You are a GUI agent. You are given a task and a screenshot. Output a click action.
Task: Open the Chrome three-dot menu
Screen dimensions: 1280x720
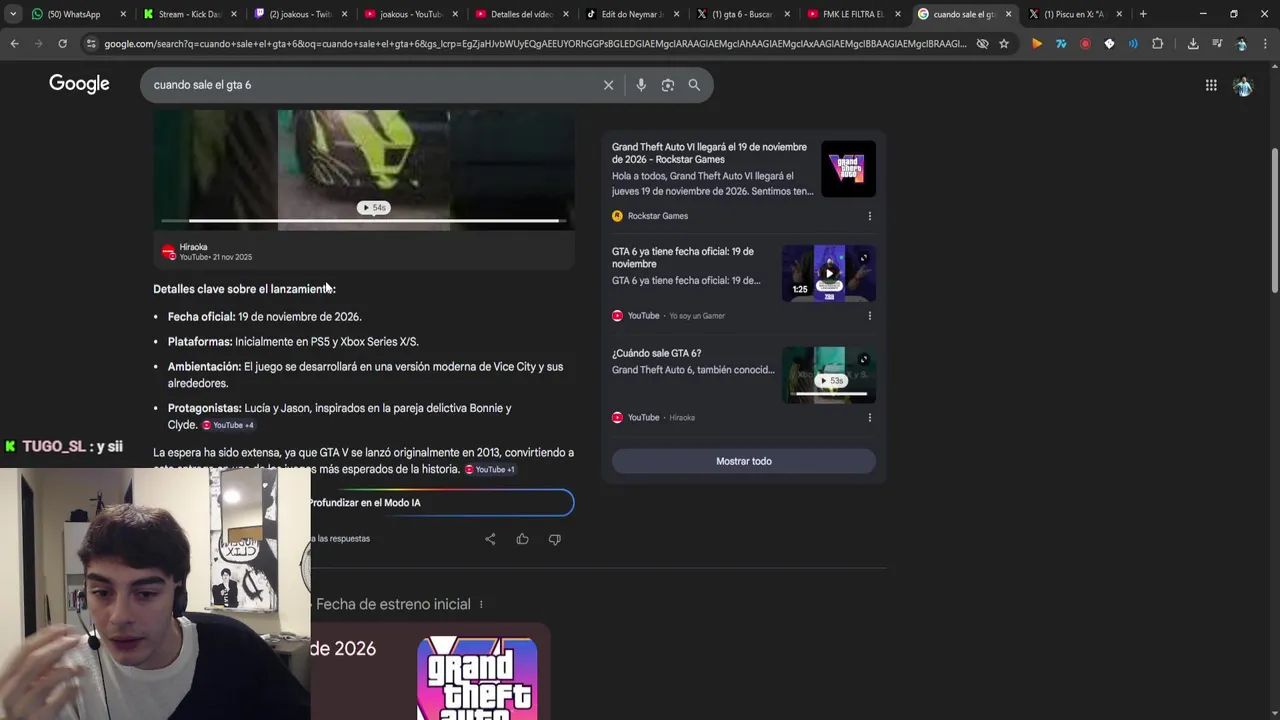(1266, 44)
